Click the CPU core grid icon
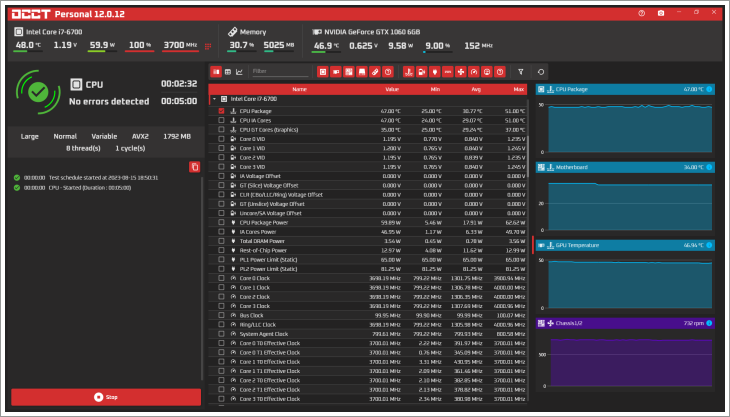This screenshot has height=417, width=730. [208, 46]
